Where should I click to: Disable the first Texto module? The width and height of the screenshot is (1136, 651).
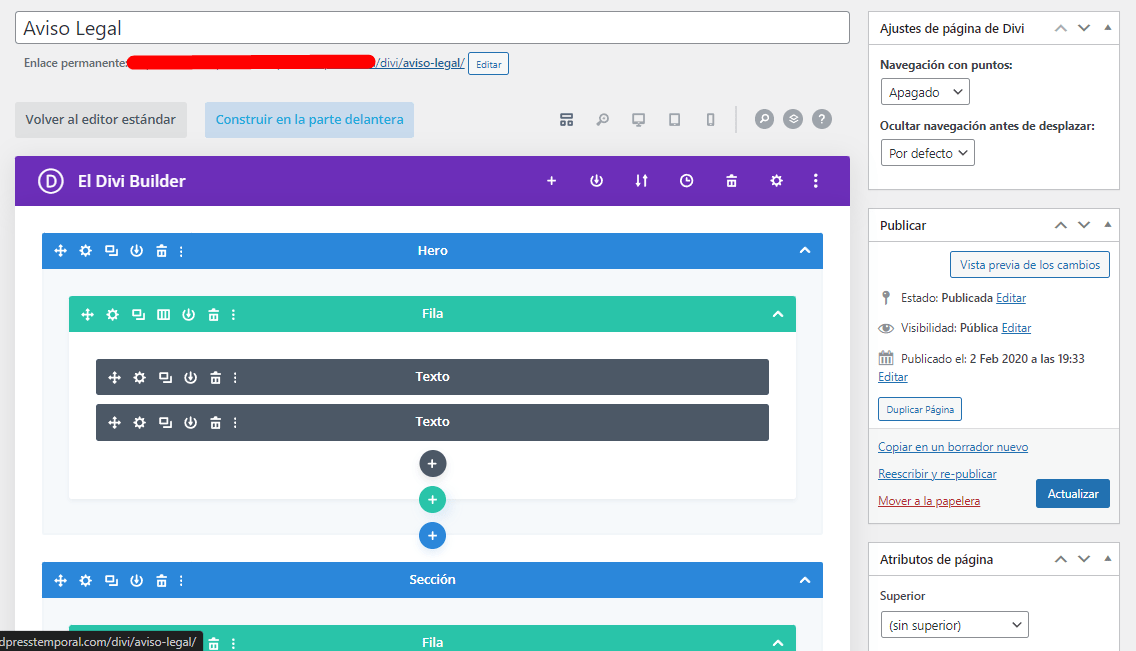(191, 377)
